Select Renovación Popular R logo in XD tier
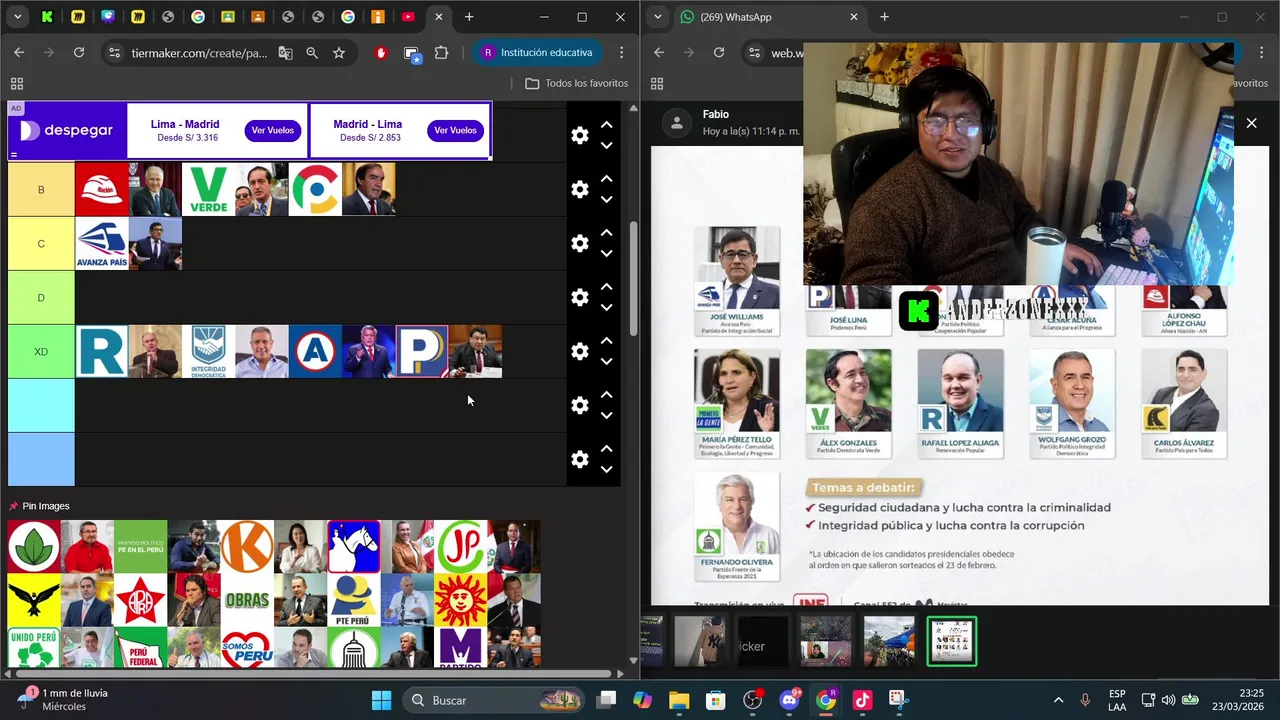The width and height of the screenshot is (1280, 720). tap(102, 351)
